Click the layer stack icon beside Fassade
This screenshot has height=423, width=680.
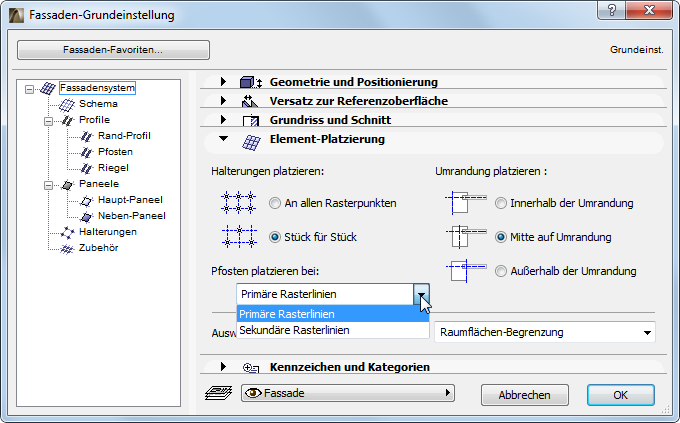point(219,393)
